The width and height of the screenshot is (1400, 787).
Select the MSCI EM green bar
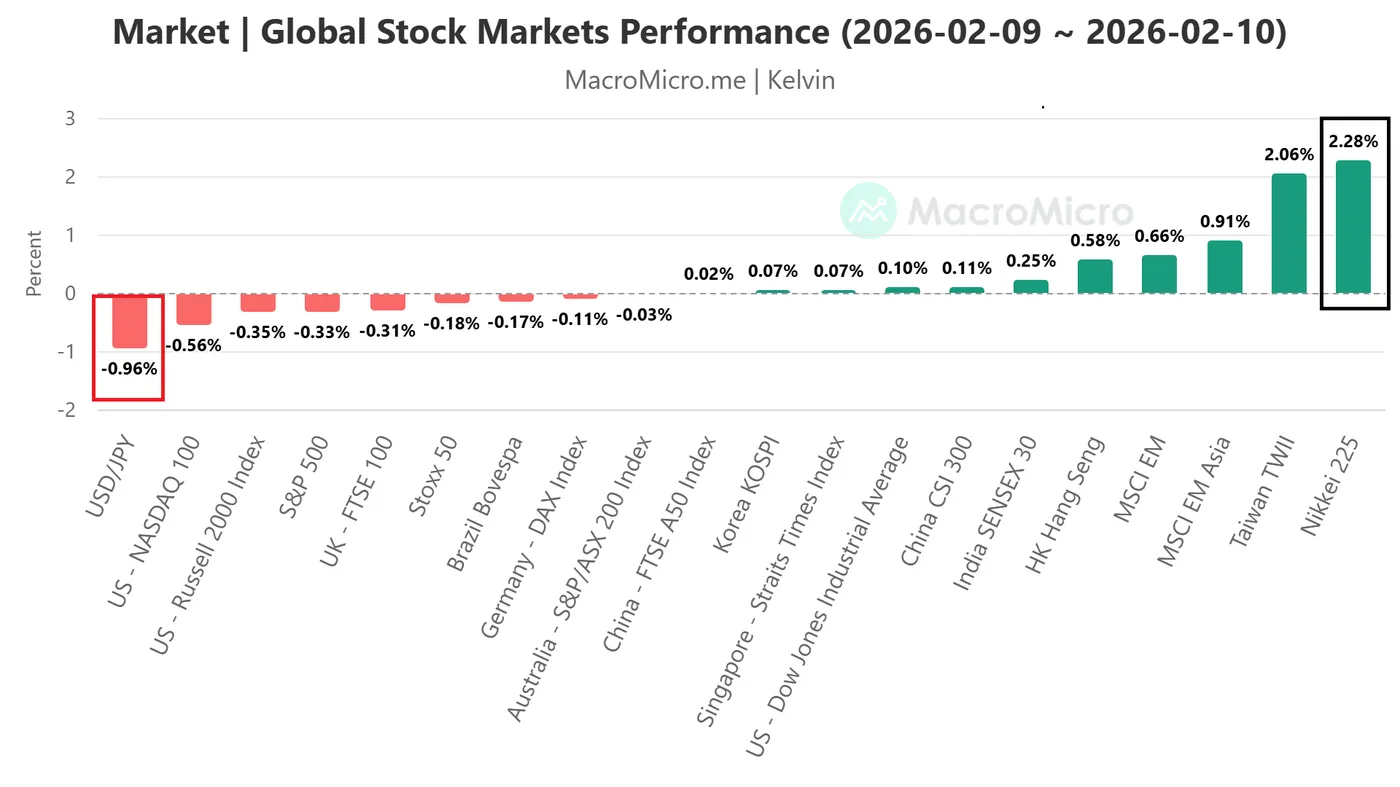1159,274
